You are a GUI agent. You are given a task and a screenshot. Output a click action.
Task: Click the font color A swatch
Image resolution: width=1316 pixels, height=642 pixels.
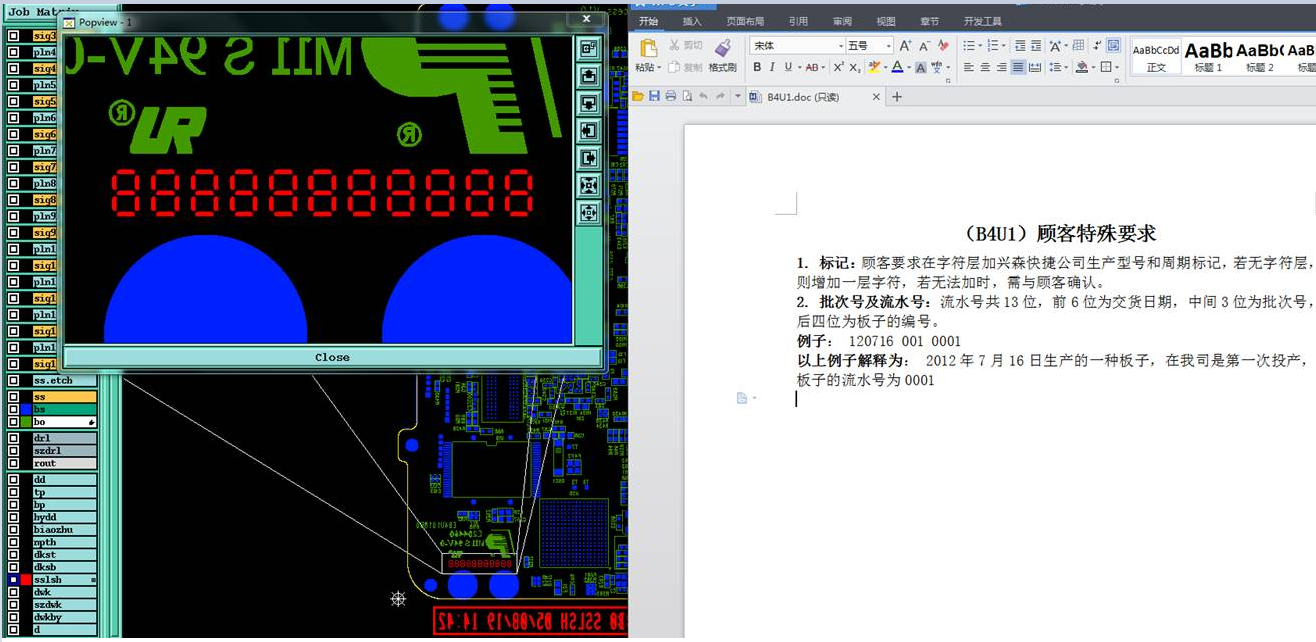tap(897, 67)
